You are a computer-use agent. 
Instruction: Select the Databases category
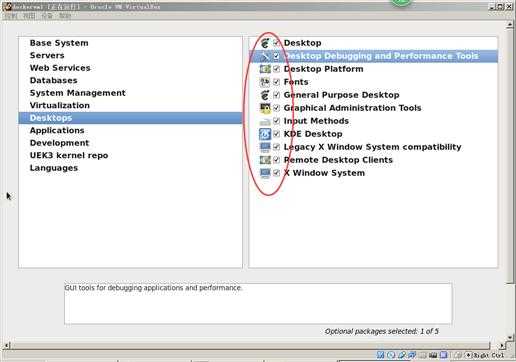pyautogui.click(x=130, y=80)
